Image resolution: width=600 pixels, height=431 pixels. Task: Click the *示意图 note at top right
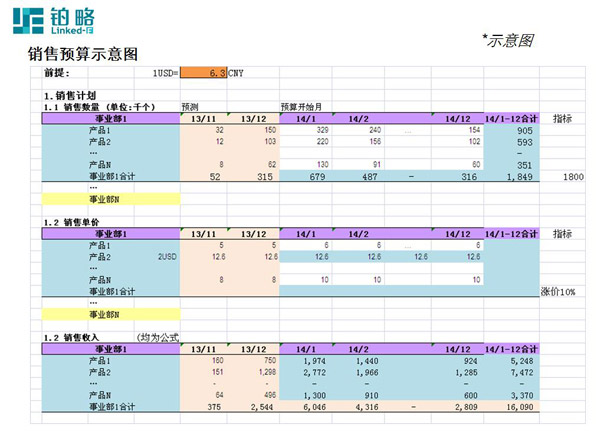point(508,40)
